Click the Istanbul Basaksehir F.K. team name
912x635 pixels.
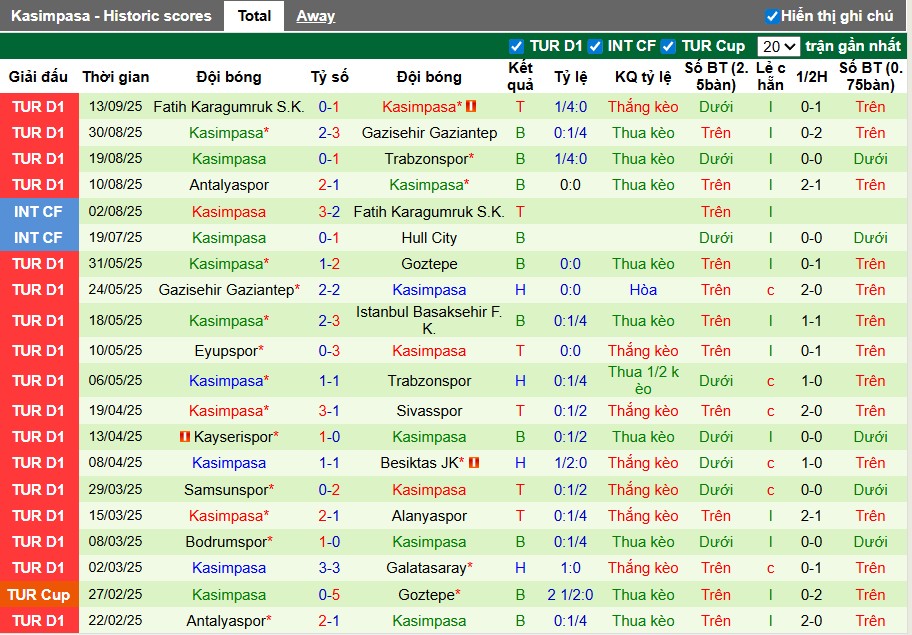429,320
